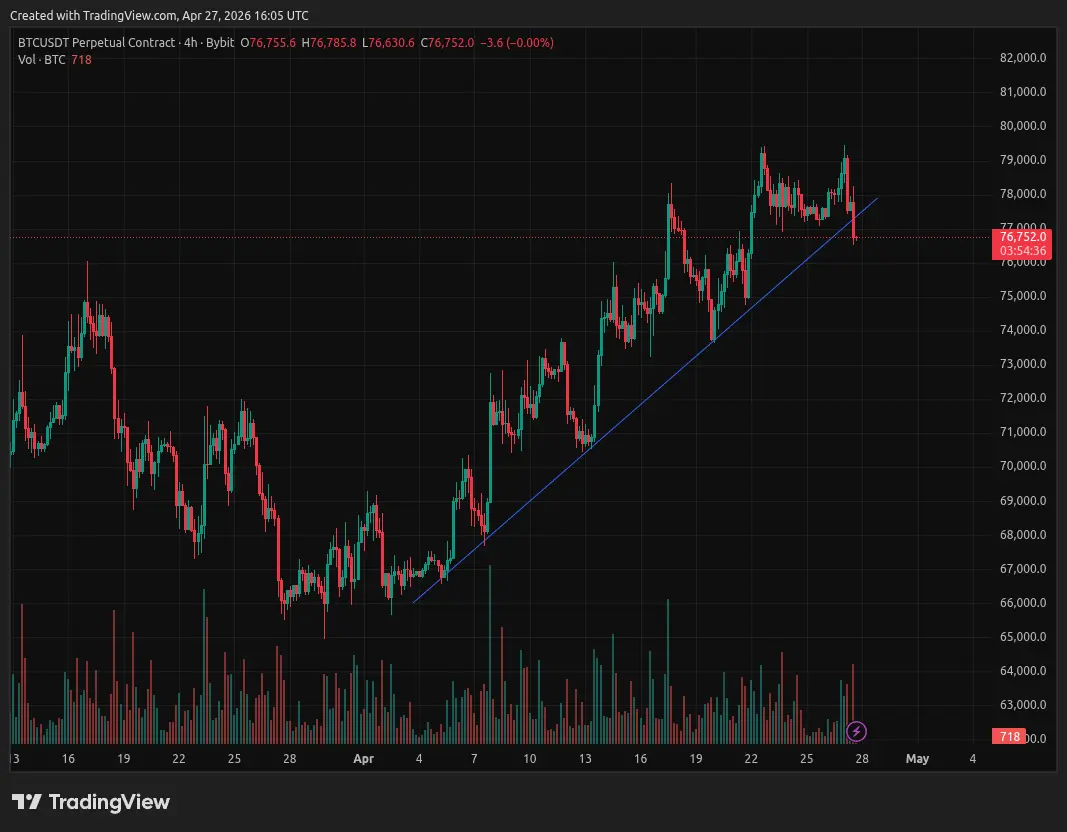Click the candle countdown 03:54:36
Image resolution: width=1067 pixels, height=832 pixels.
pyautogui.click(x=1022, y=251)
